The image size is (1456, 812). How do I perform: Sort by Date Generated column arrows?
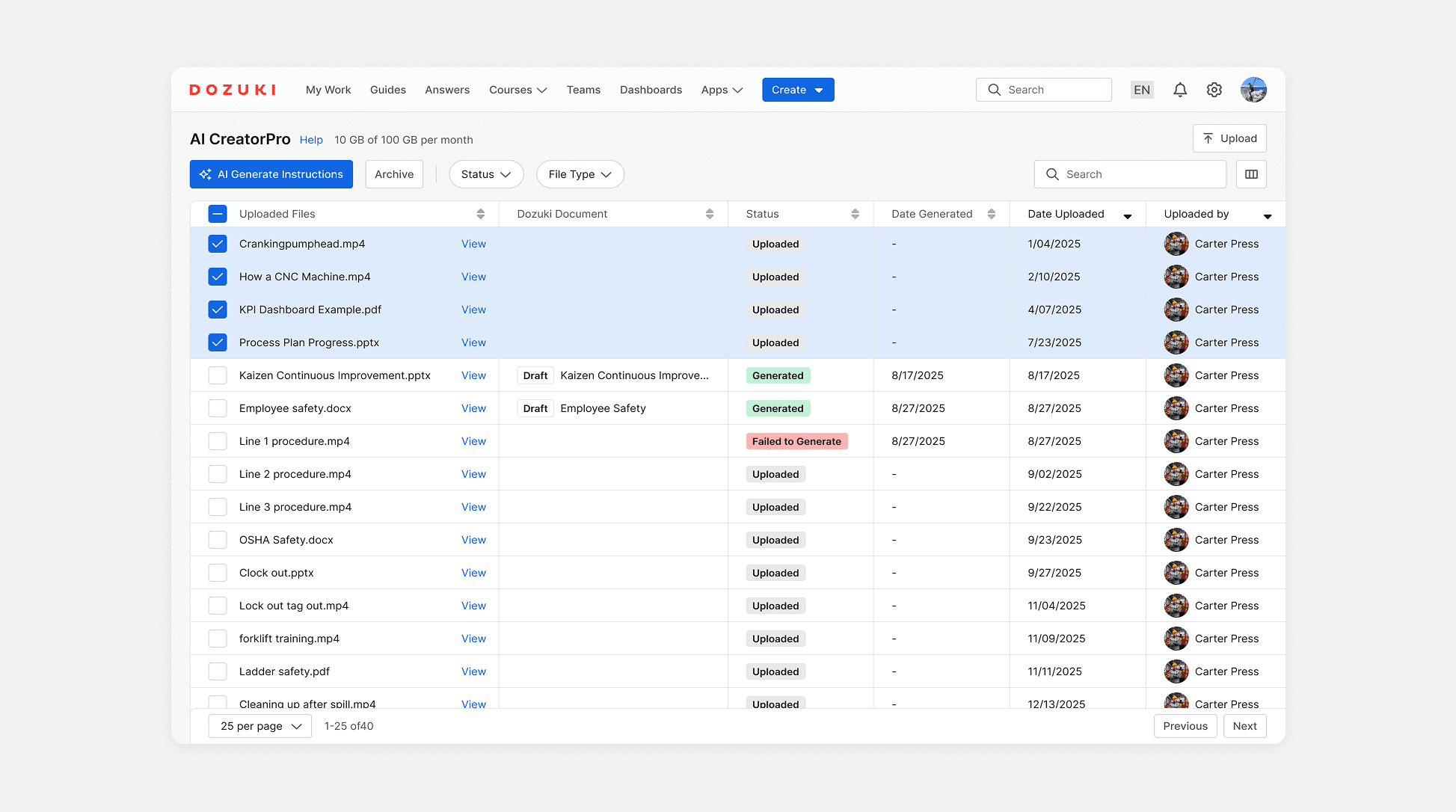pos(992,214)
